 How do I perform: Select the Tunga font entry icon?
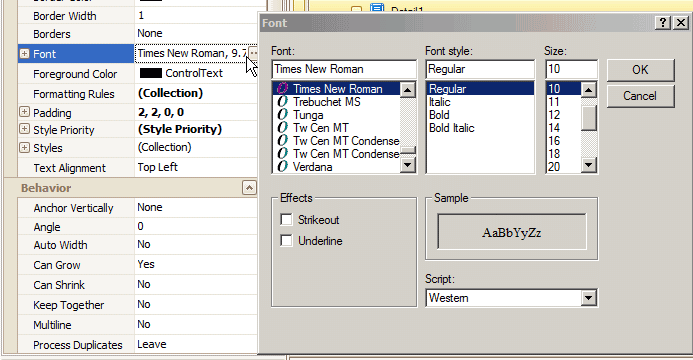(x=282, y=115)
